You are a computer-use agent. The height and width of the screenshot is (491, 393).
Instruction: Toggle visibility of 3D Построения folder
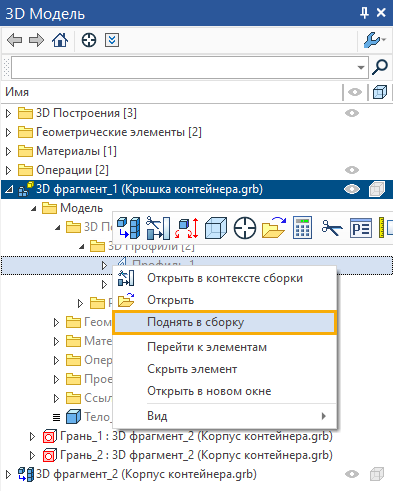click(x=352, y=113)
